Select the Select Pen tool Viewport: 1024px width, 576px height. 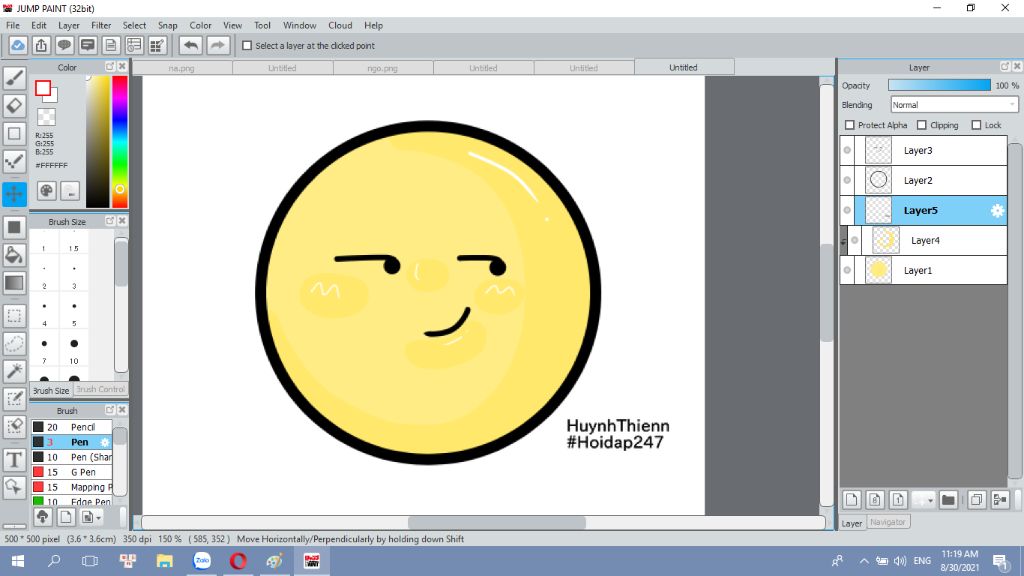(14, 399)
